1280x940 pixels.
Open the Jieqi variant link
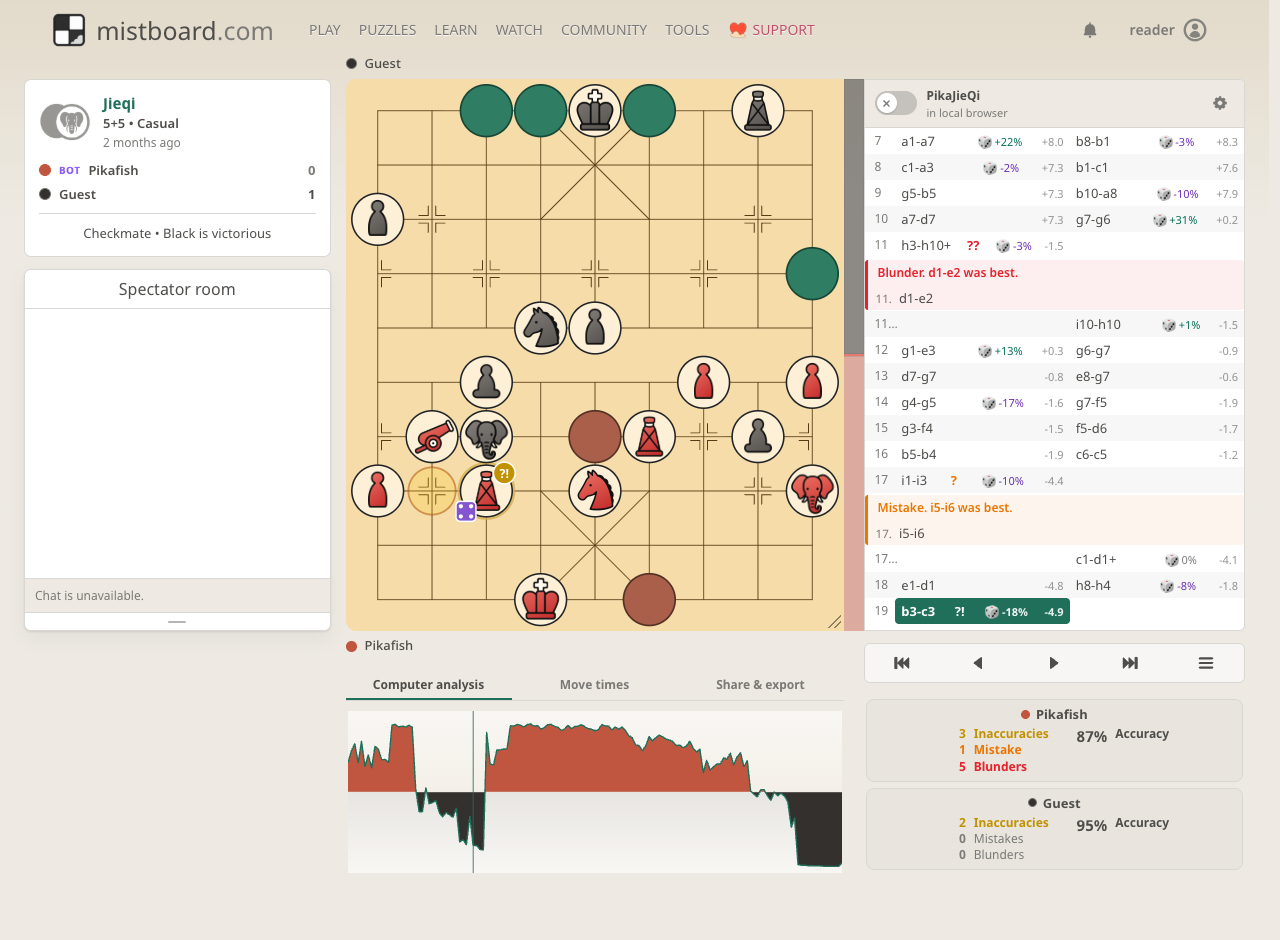[119, 103]
